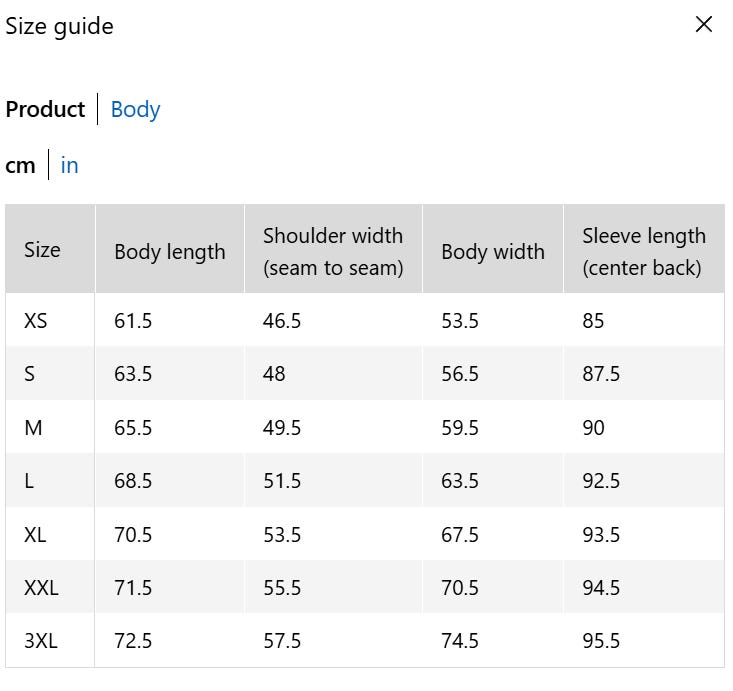This screenshot has width=733, height=691.
Task: Click the 63.5 body length for size S
Action: pos(133,374)
